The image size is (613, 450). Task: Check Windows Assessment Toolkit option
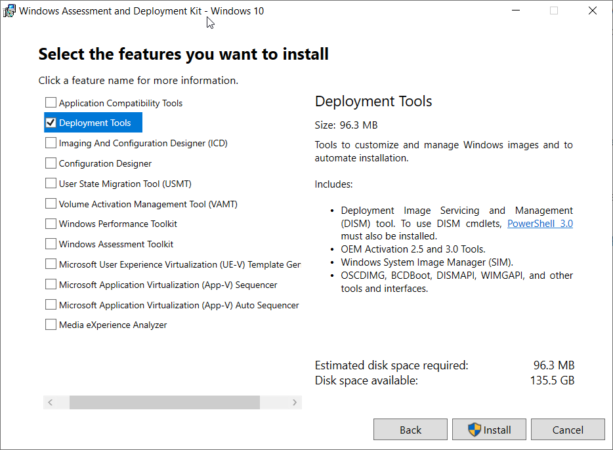(50, 244)
